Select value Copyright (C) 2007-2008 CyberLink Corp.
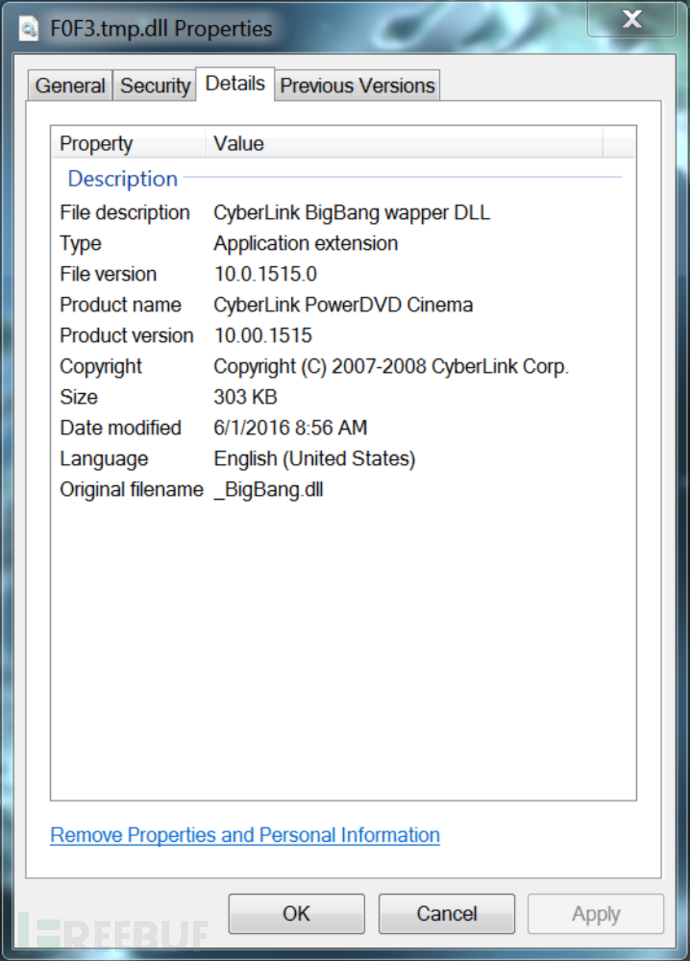The height and width of the screenshot is (961, 690). click(391, 366)
